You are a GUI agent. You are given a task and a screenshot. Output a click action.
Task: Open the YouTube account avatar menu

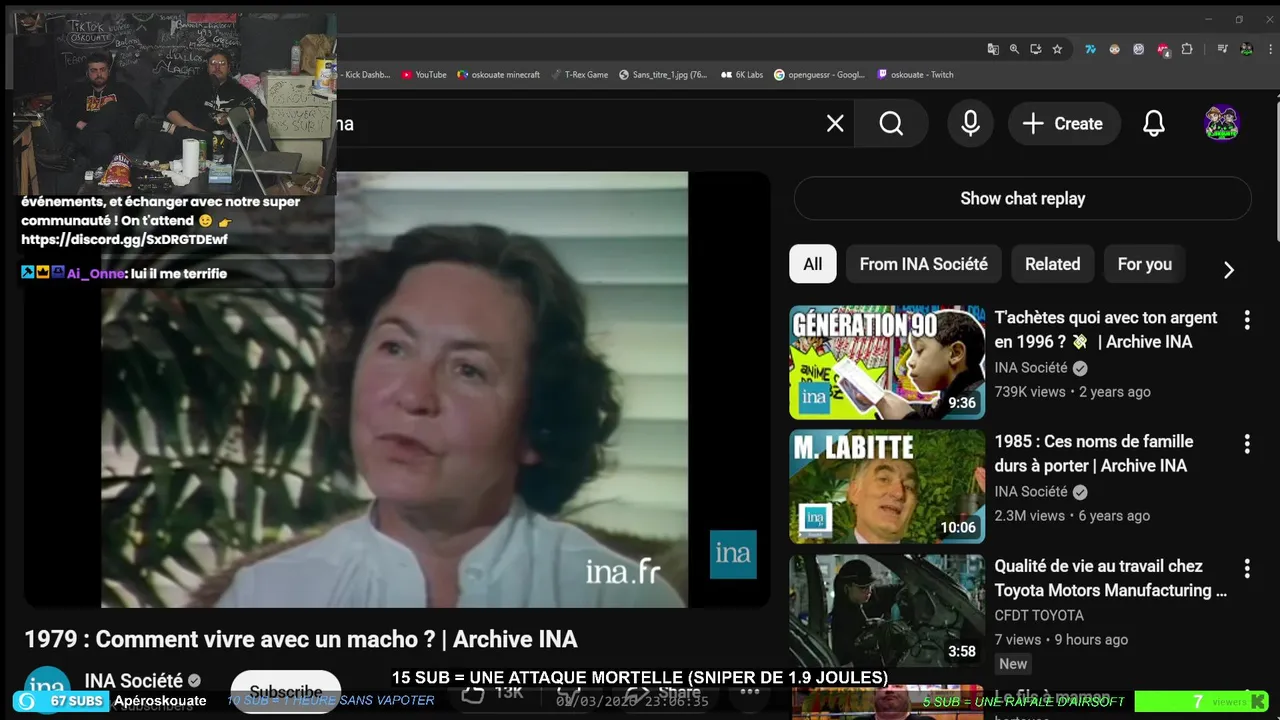click(1221, 123)
